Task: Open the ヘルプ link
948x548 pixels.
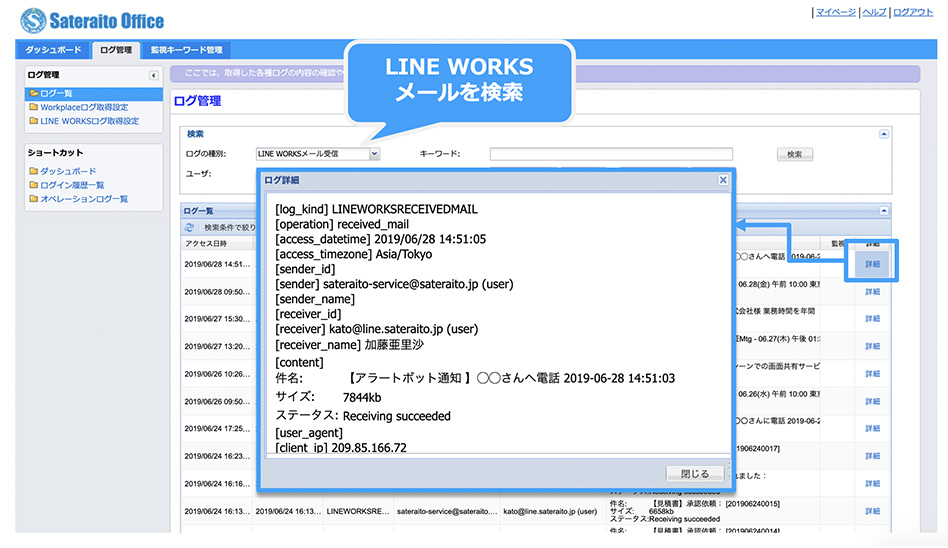Action: [x=874, y=12]
